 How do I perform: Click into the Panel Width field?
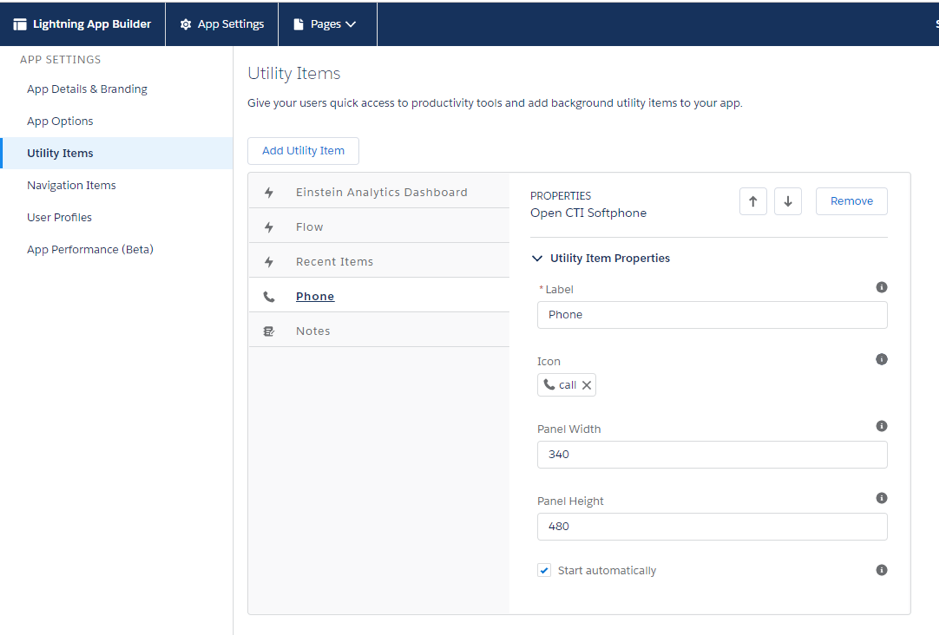[712, 455]
